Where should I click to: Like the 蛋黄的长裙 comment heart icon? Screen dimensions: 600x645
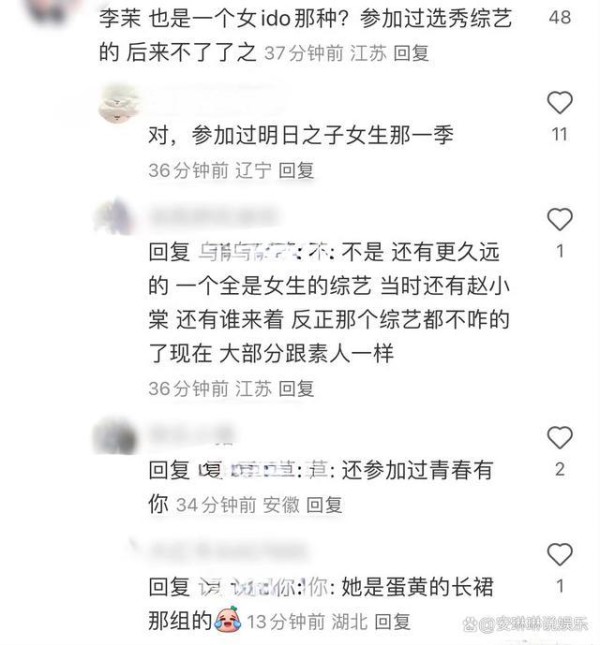point(559,554)
